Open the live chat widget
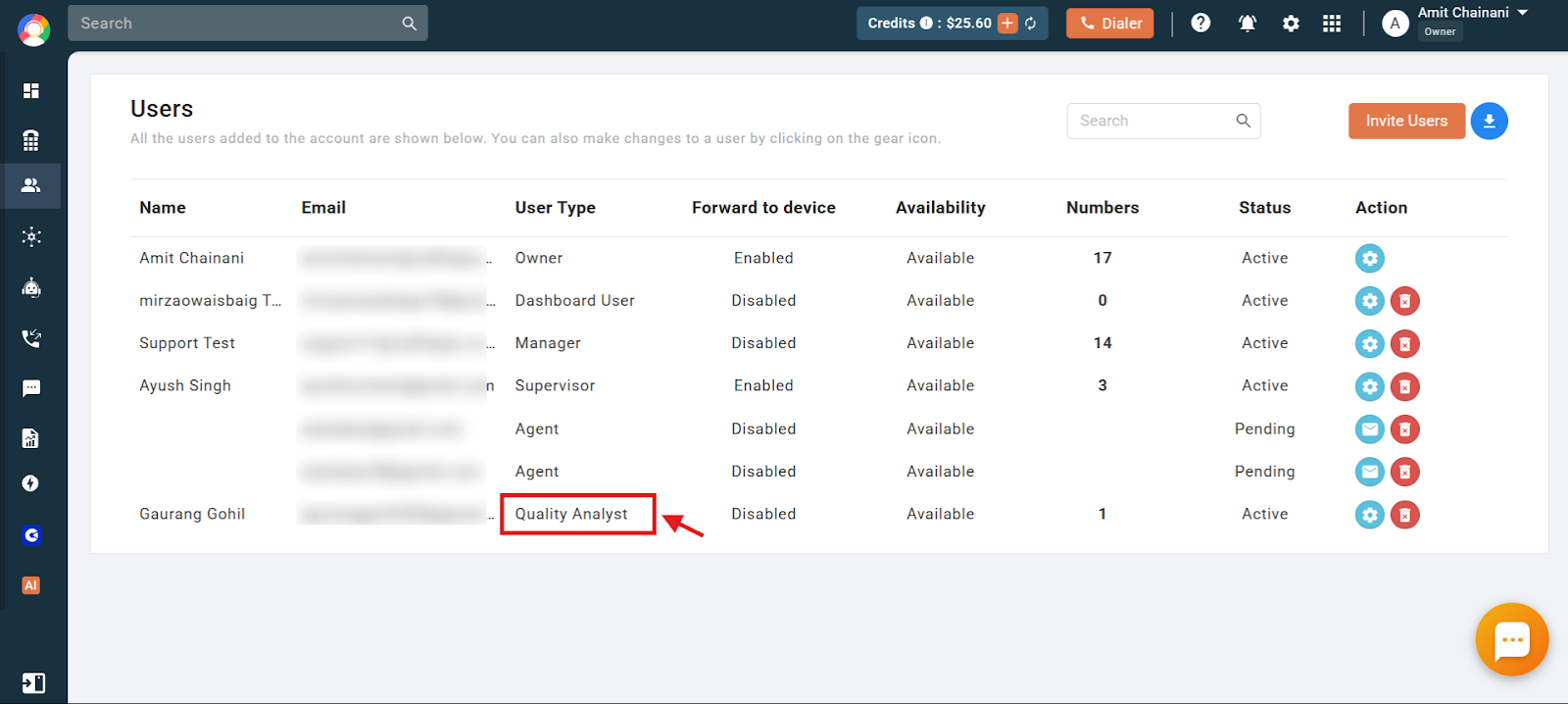 1512,640
